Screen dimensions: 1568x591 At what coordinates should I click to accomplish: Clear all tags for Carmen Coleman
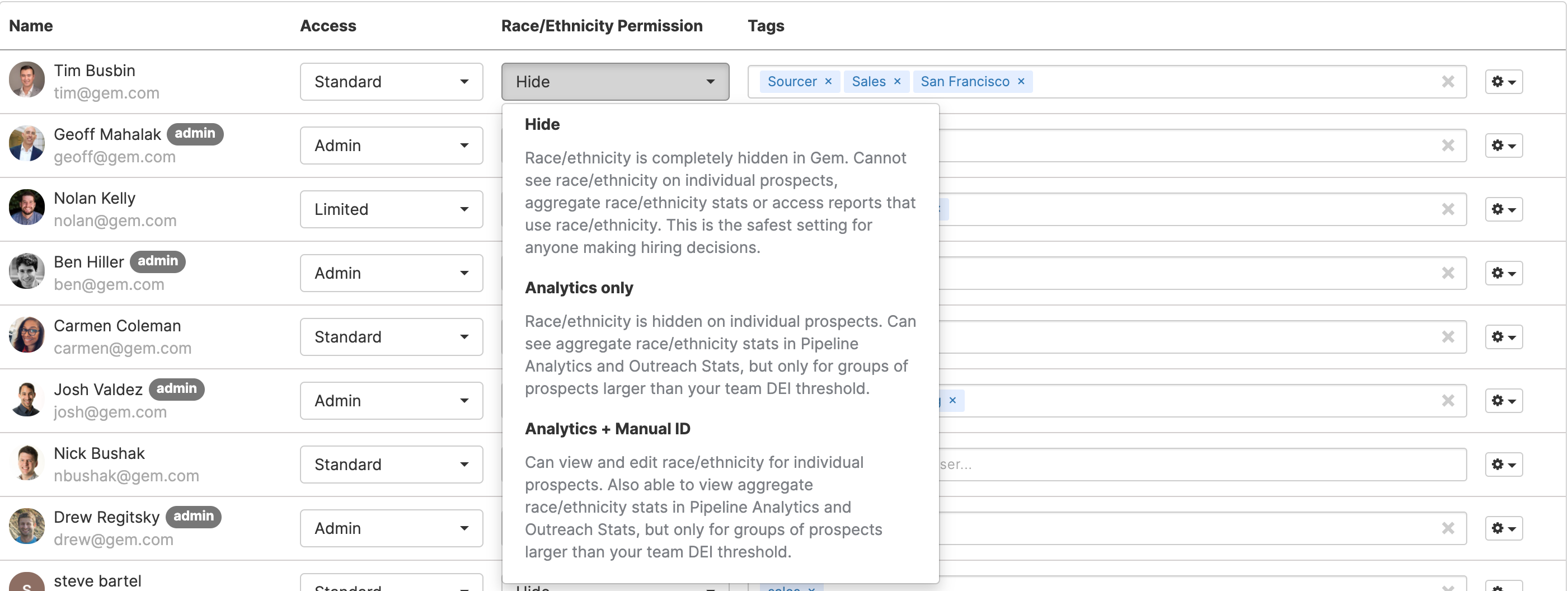pos(1448,337)
